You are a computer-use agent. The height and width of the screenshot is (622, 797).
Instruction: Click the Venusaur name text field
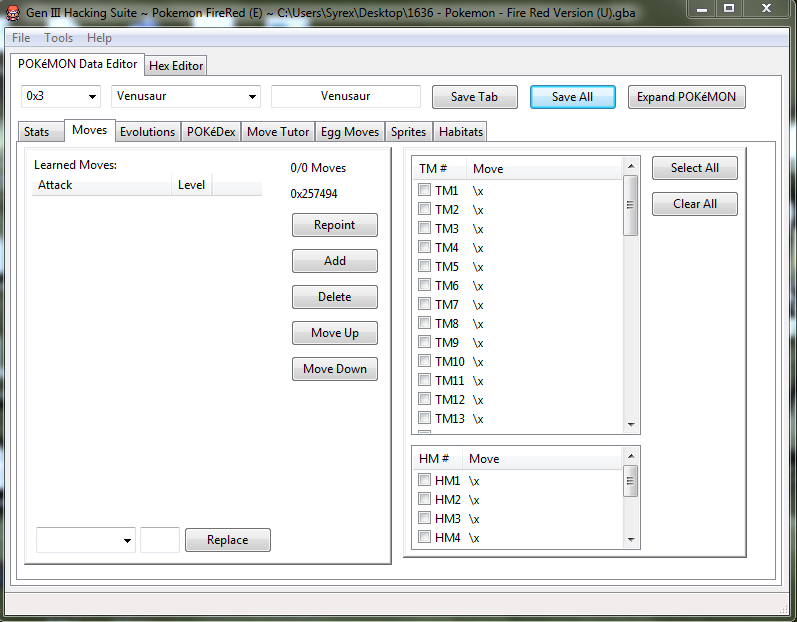point(346,96)
